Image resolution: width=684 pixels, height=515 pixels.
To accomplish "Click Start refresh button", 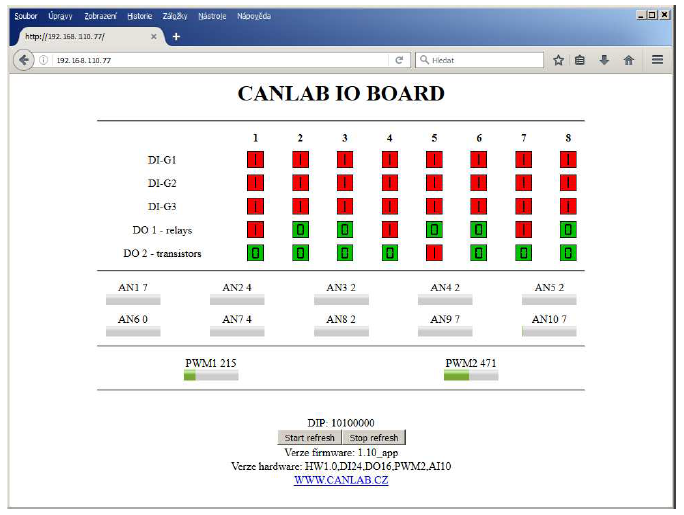I will [310, 437].
